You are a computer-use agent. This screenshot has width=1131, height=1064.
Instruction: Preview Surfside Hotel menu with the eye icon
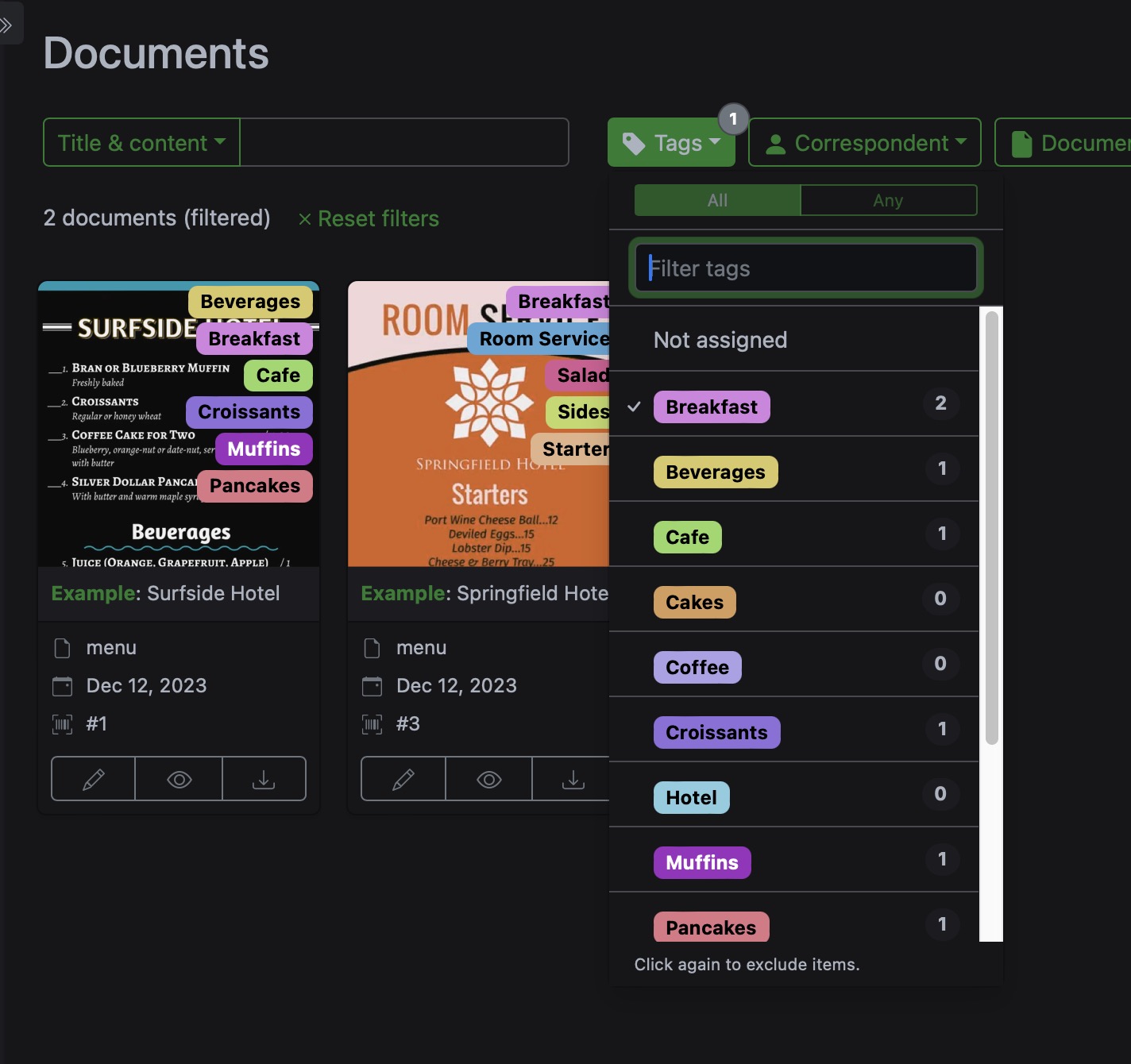[x=178, y=779]
